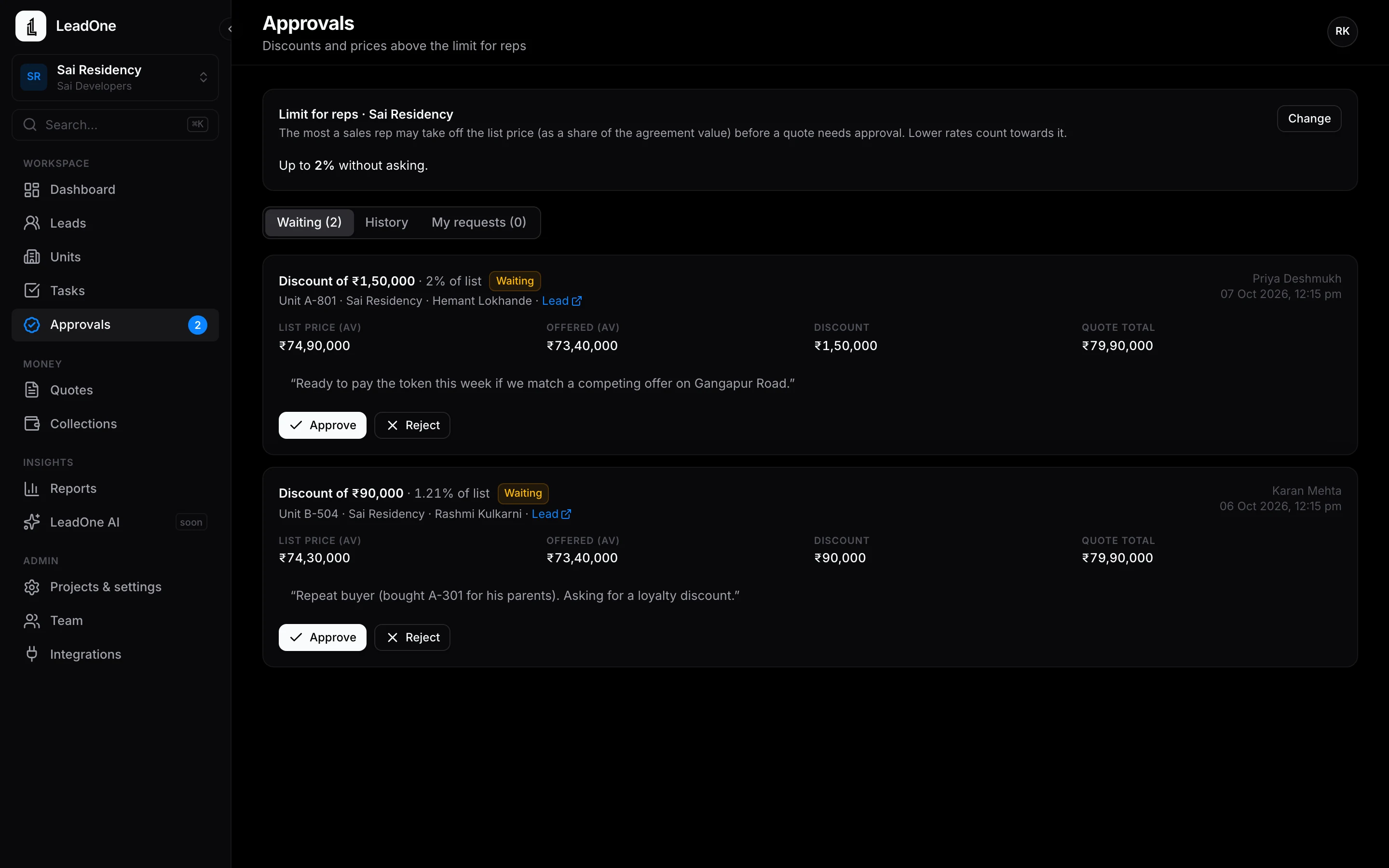1389x868 pixels.
Task: Click list price ₹74,30,000
Action: [x=314, y=558]
